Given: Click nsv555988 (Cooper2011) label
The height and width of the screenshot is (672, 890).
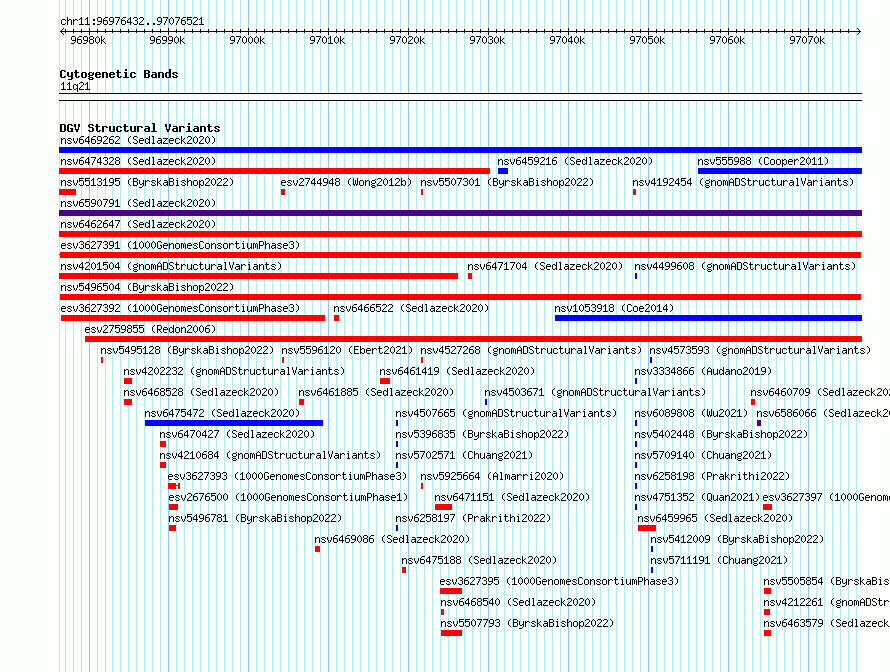Looking at the screenshot, I should (x=763, y=161).
